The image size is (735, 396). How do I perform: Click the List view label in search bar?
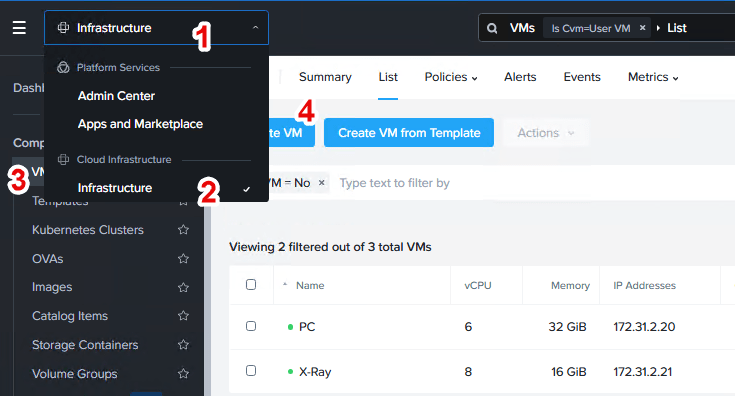pos(677,28)
